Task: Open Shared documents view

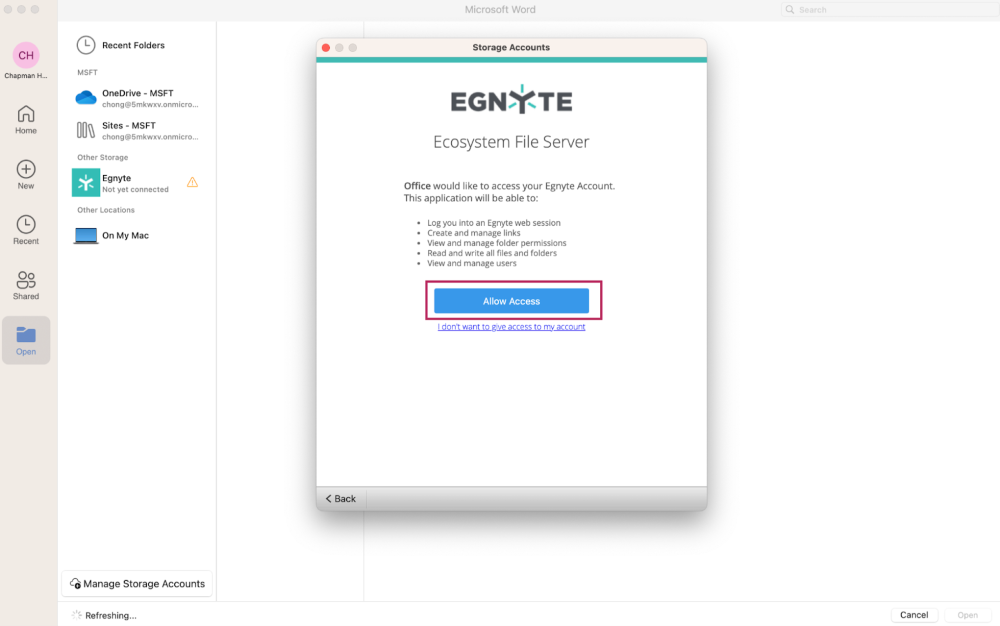Action: (26, 286)
